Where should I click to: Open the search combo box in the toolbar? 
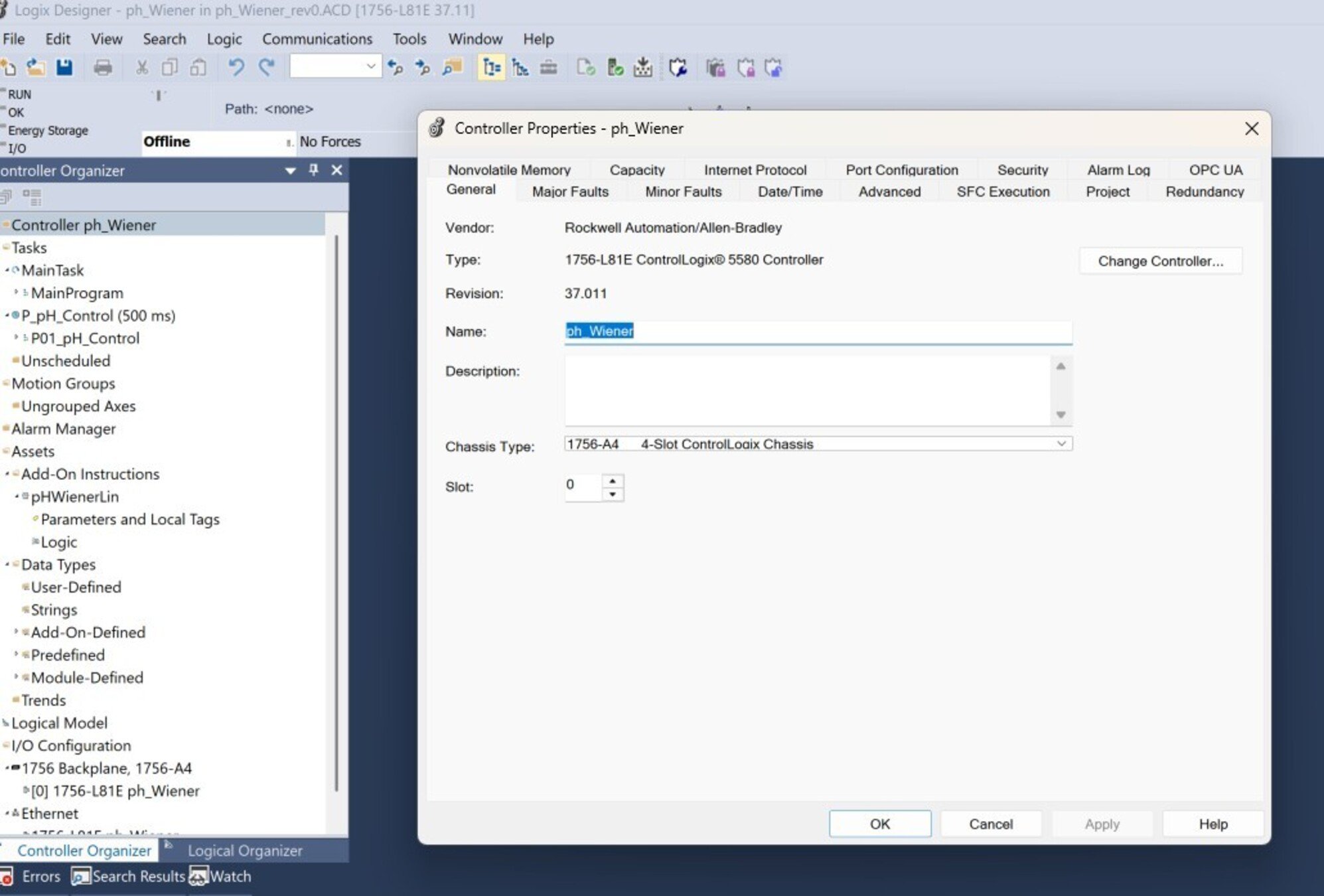(x=336, y=67)
